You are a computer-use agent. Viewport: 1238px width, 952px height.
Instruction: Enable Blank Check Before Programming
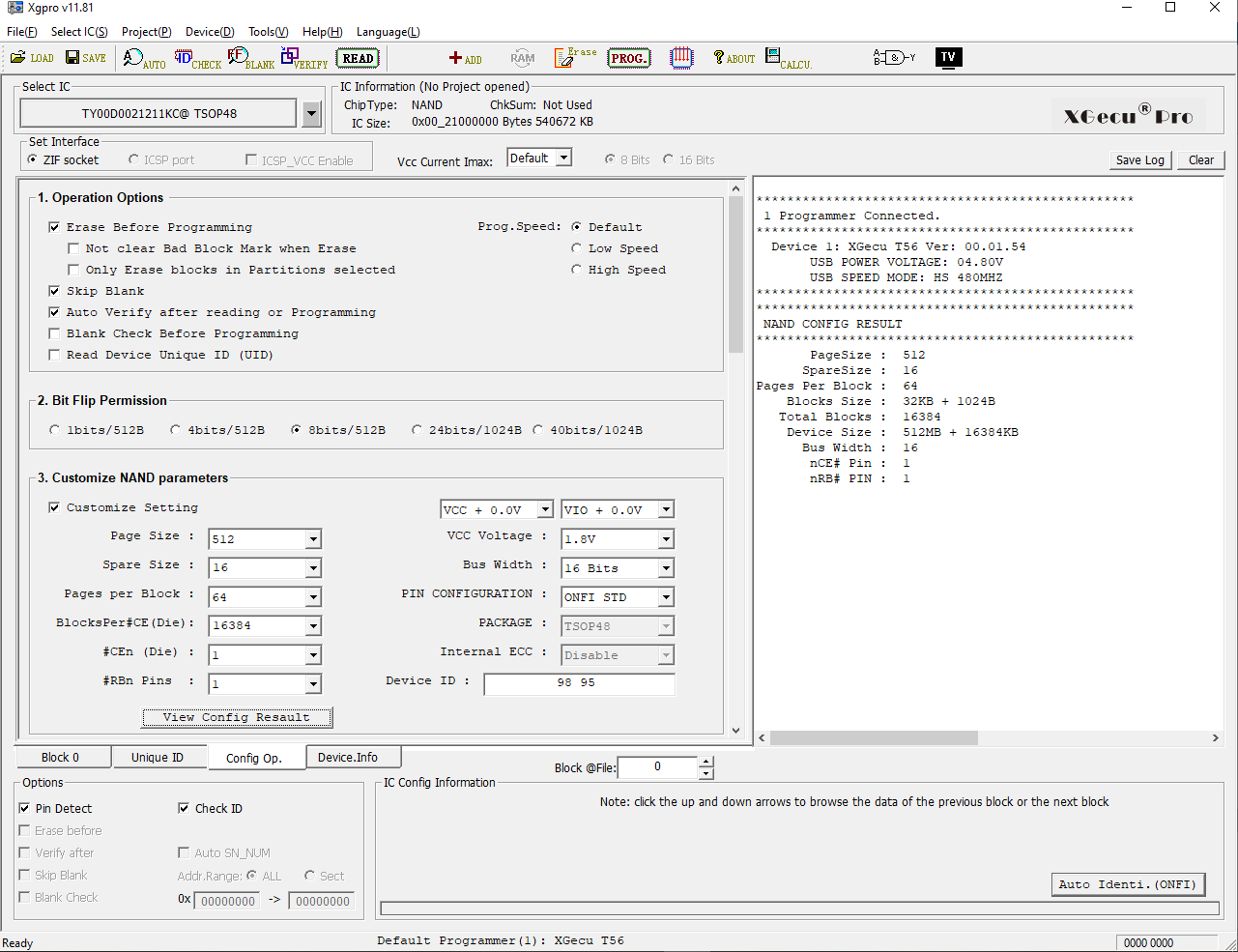[x=54, y=333]
